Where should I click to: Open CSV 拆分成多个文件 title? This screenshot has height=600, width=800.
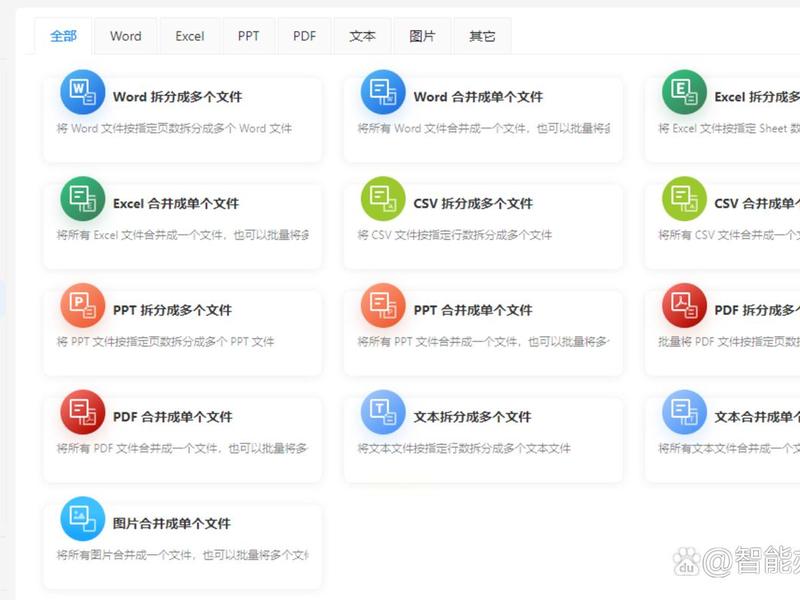(473, 204)
